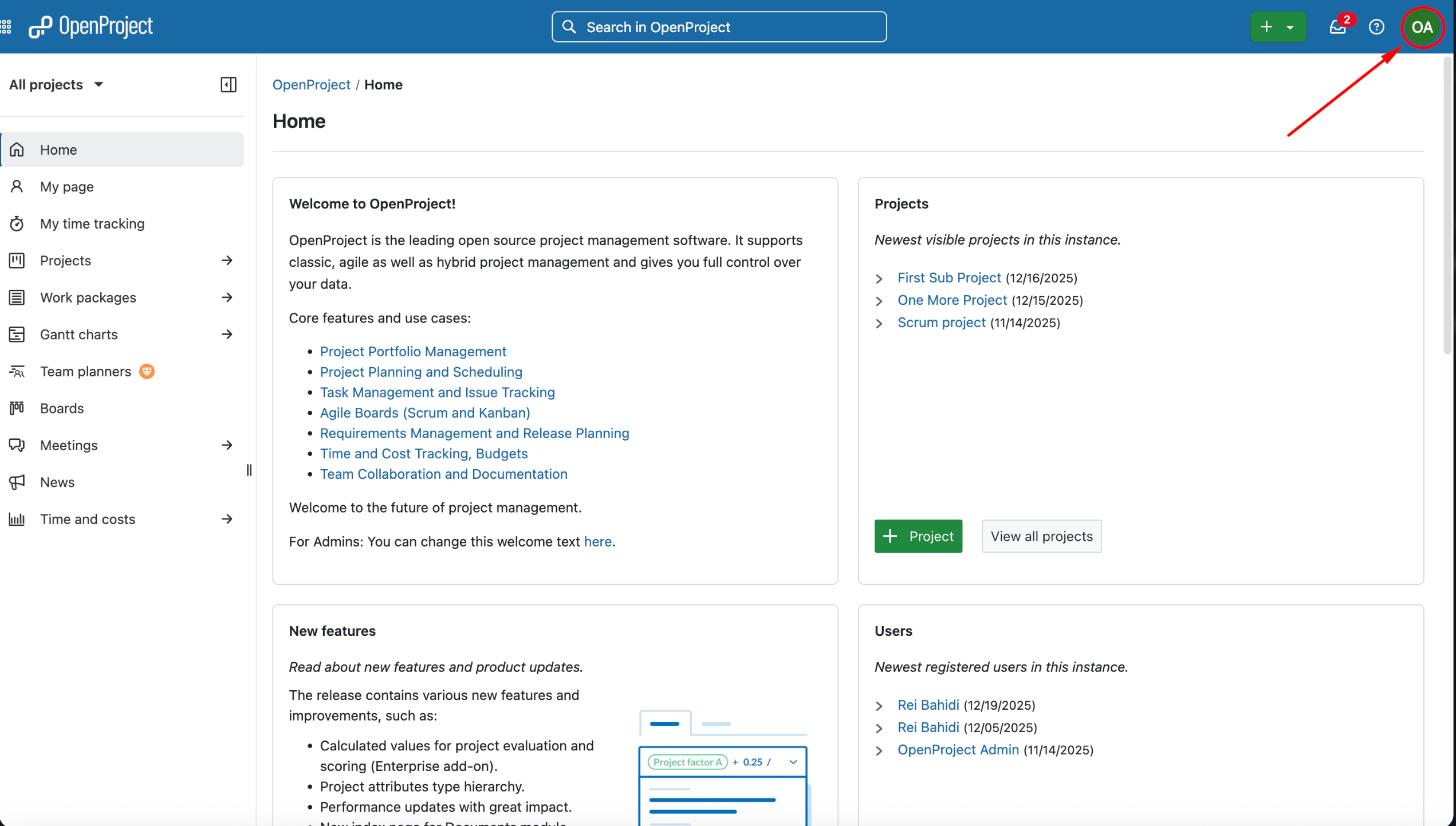Click the Home house icon in sidebar
1456x826 pixels.
pos(17,150)
